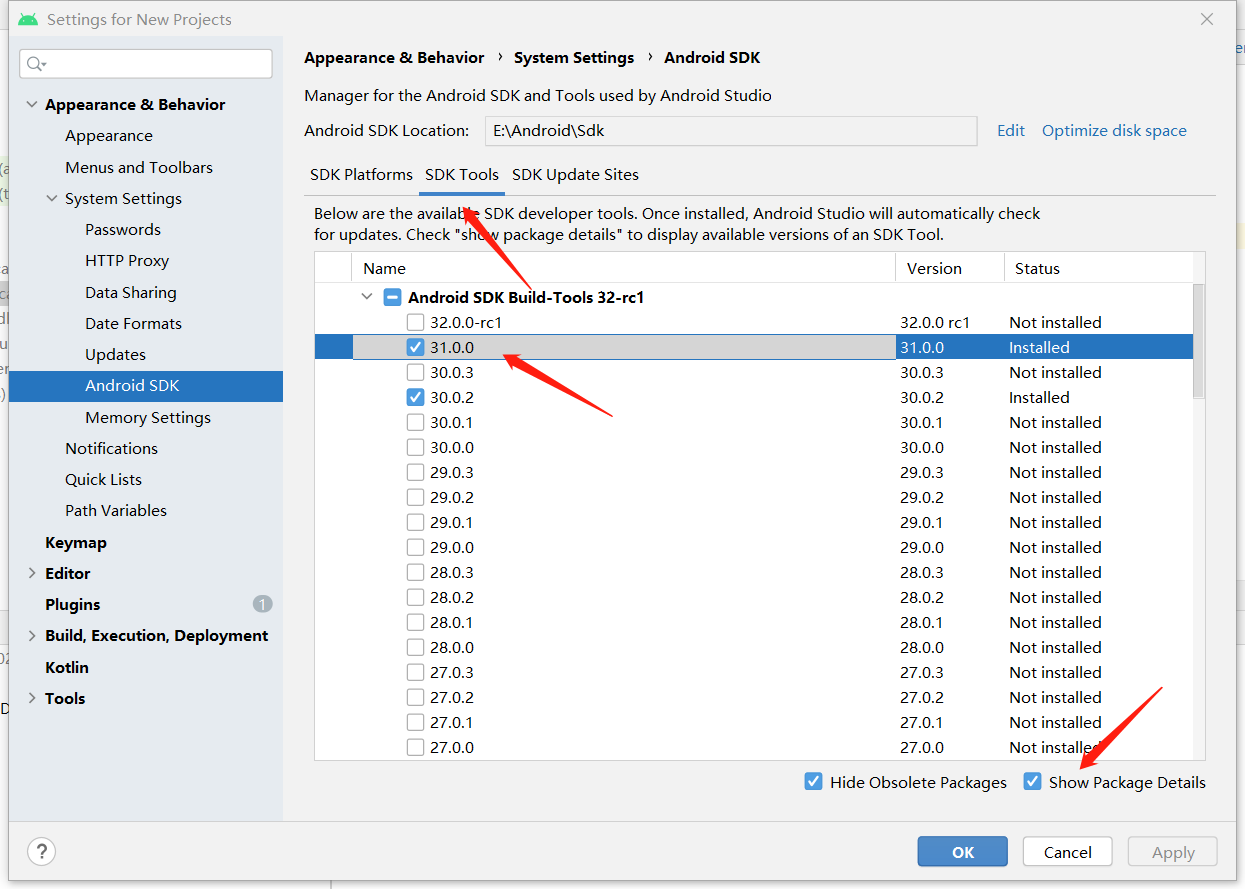Enable the 32.0.0-rc1 build tools checkbox
Image resolution: width=1245 pixels, height=889 pixels.
tap(415, 321)
